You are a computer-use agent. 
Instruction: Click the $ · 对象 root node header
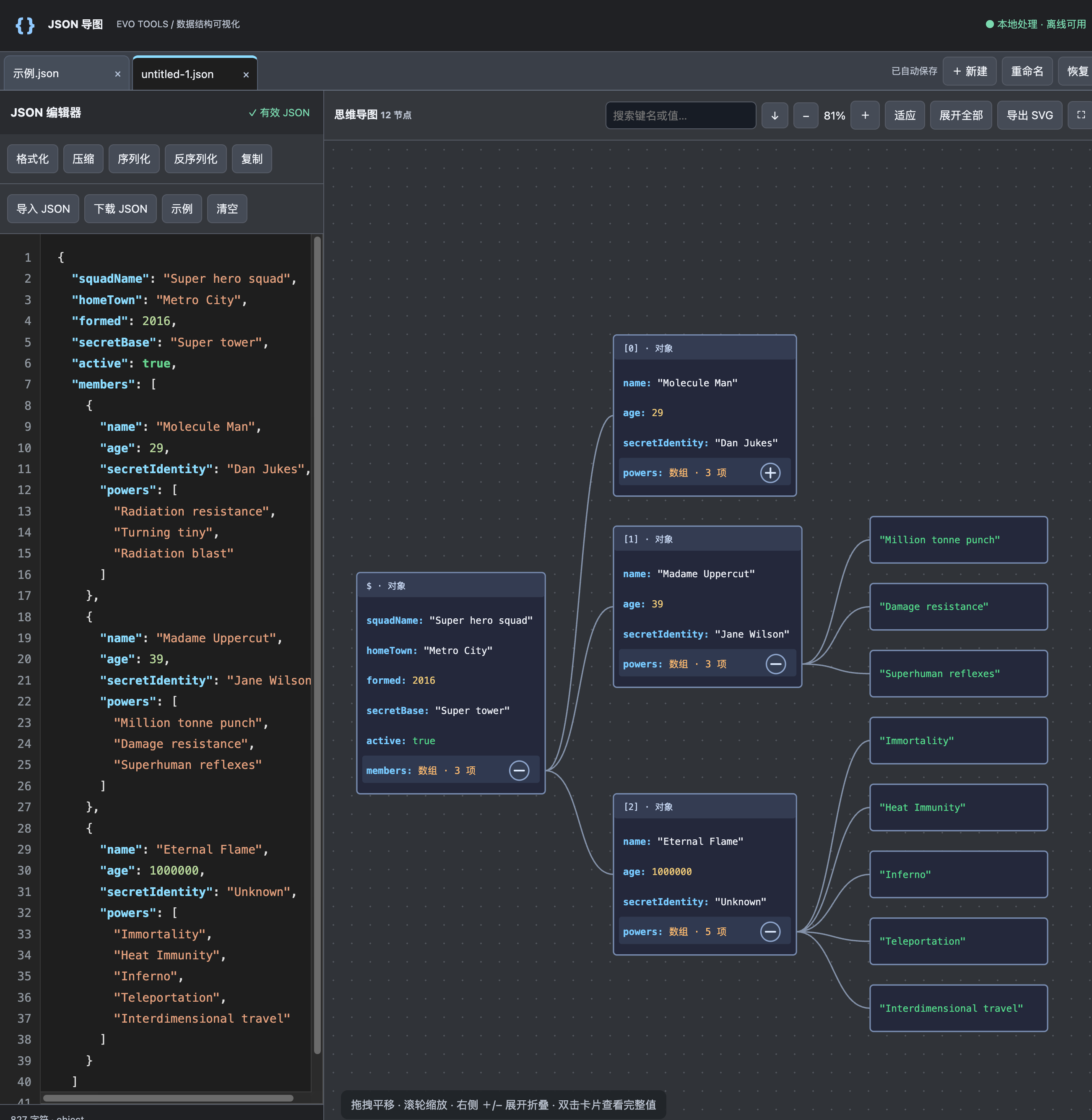(451, 585)
